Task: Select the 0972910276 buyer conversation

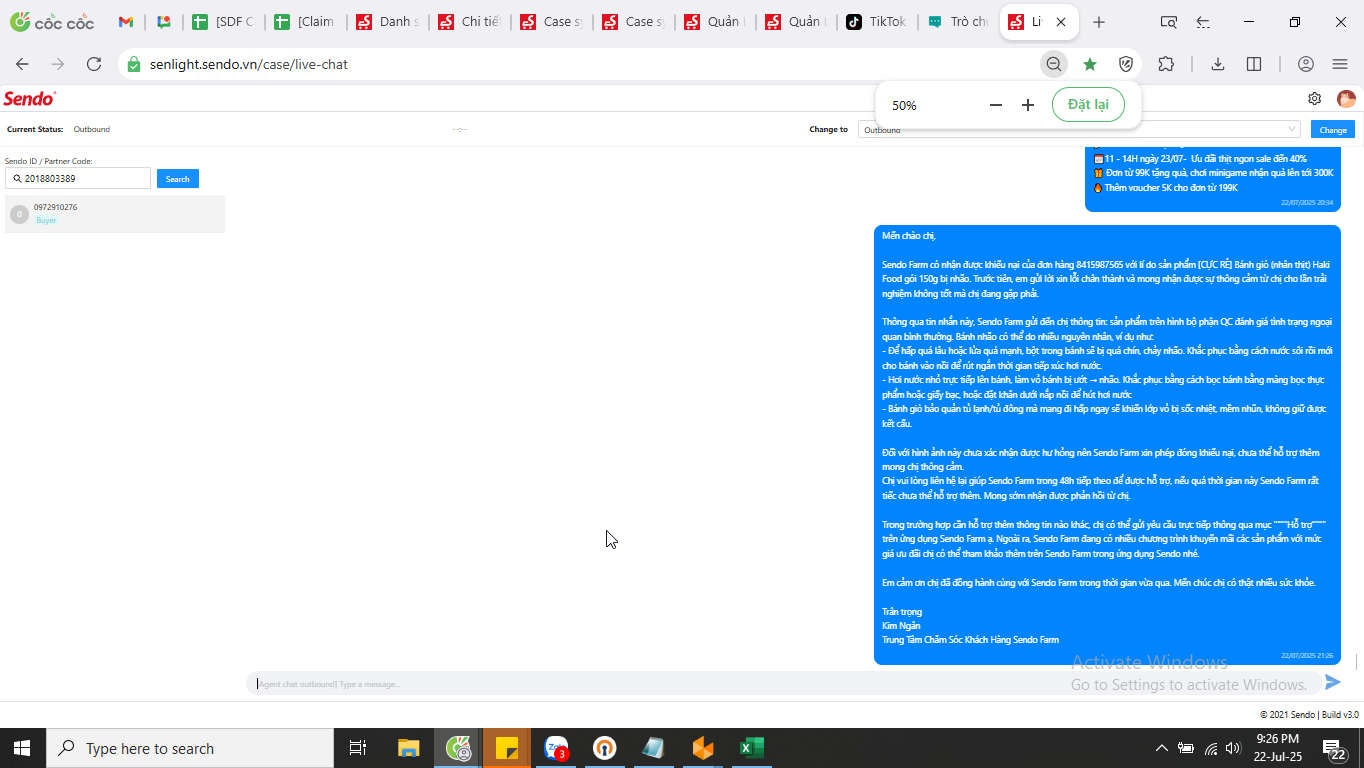Action: click(115, 214)
